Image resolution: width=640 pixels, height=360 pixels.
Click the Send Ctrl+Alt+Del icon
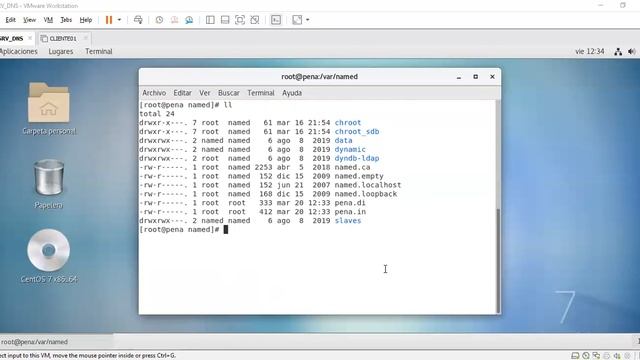pyautogui.click(x=138, y=20)
